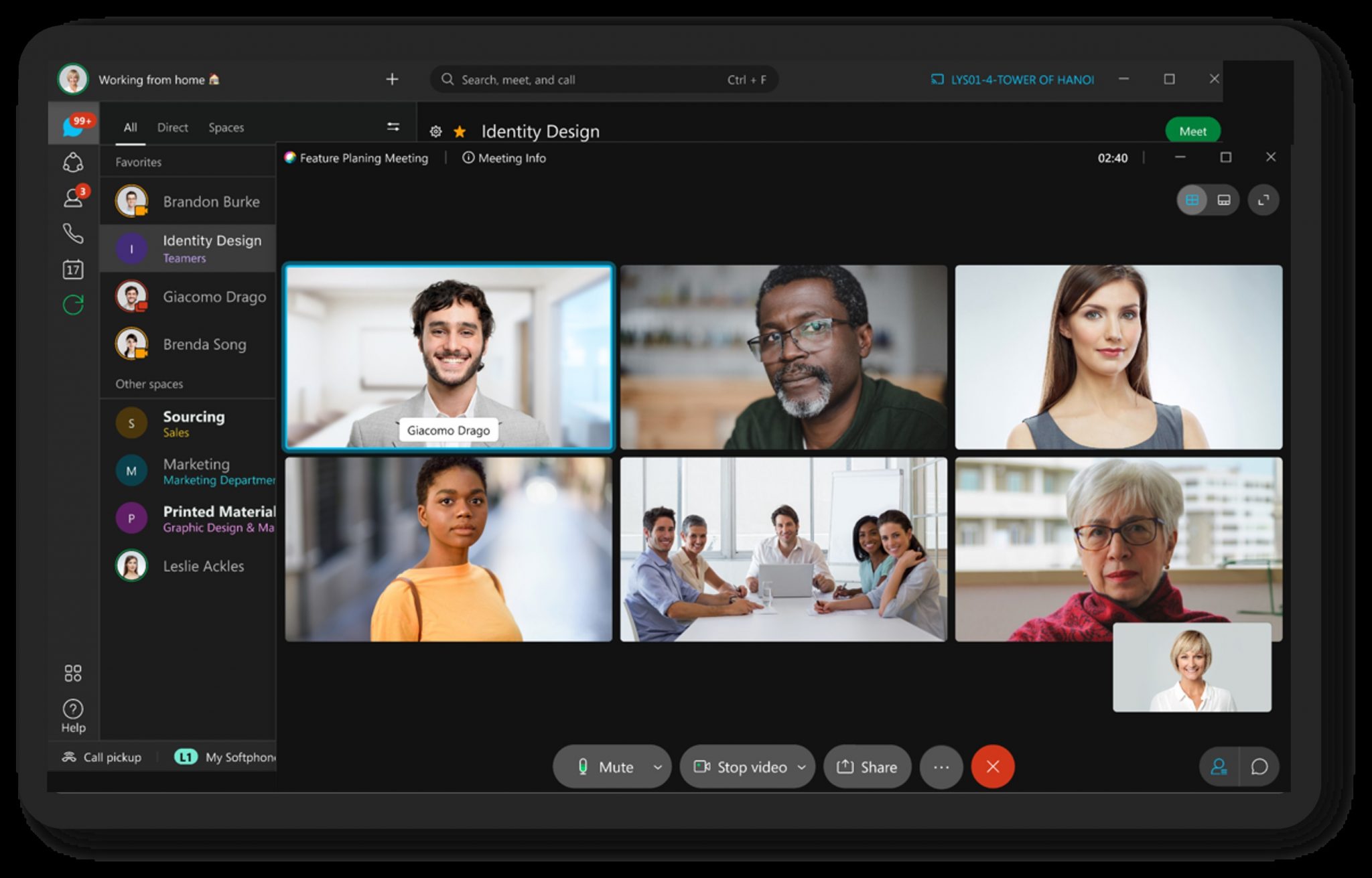Click the Teams icon in left sidebar
Image resolution: width=1372 pixels, height=878 pixels.
tap(74, 161)
